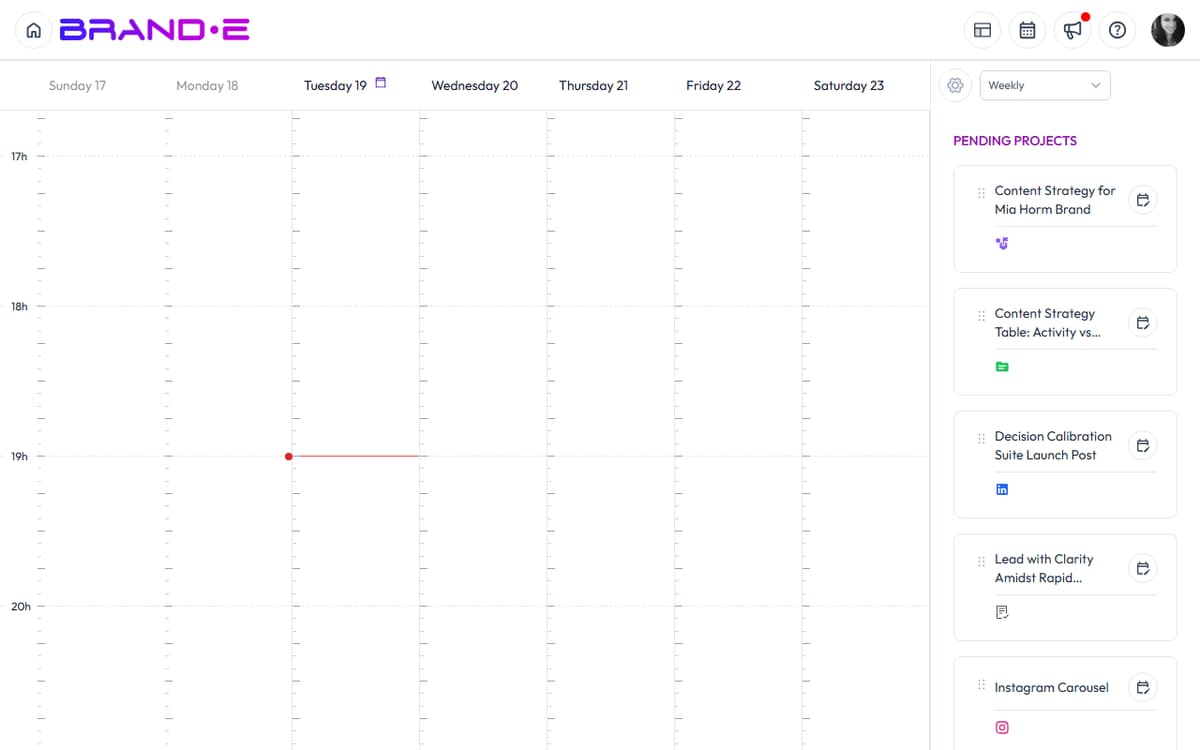Click the BRAND-E logo
Viewport: 1200px width, 750px height.
tap(154, 30)
